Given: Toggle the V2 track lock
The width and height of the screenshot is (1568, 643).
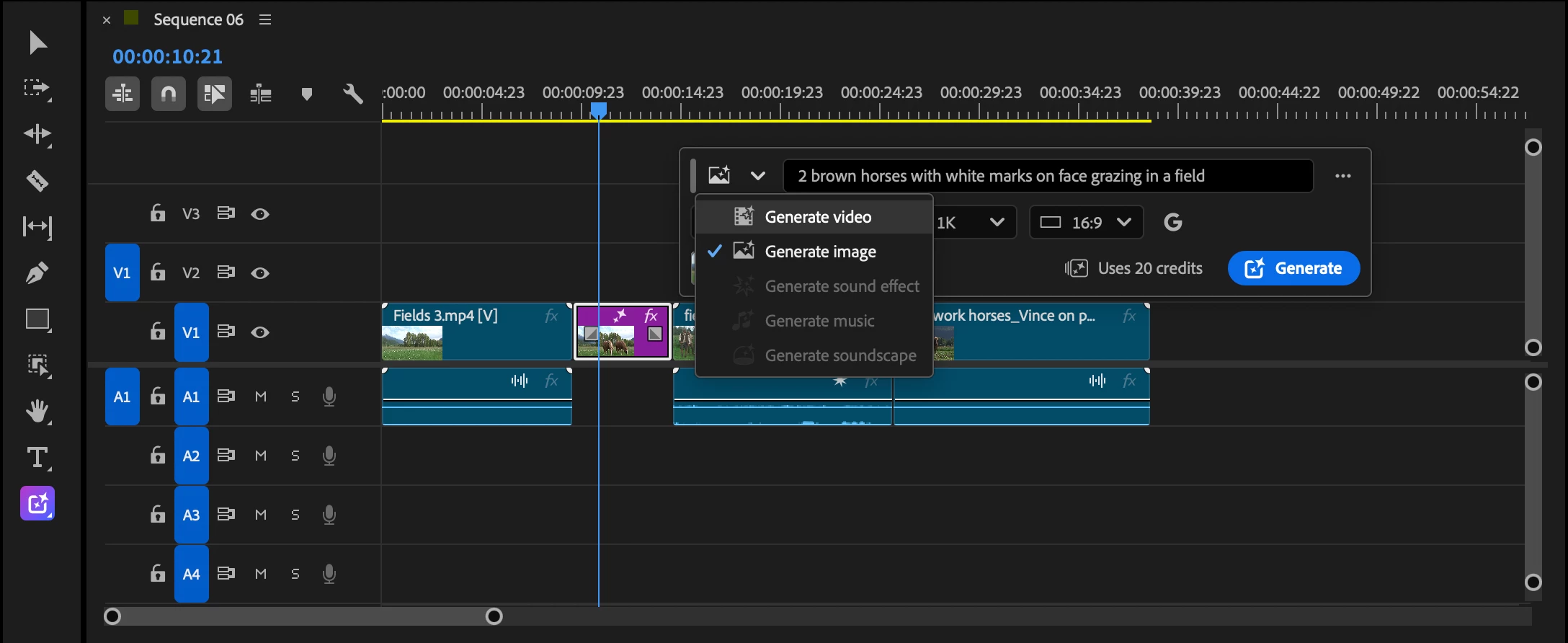Looking at the screenshot, I should click(x=158, y=272).
